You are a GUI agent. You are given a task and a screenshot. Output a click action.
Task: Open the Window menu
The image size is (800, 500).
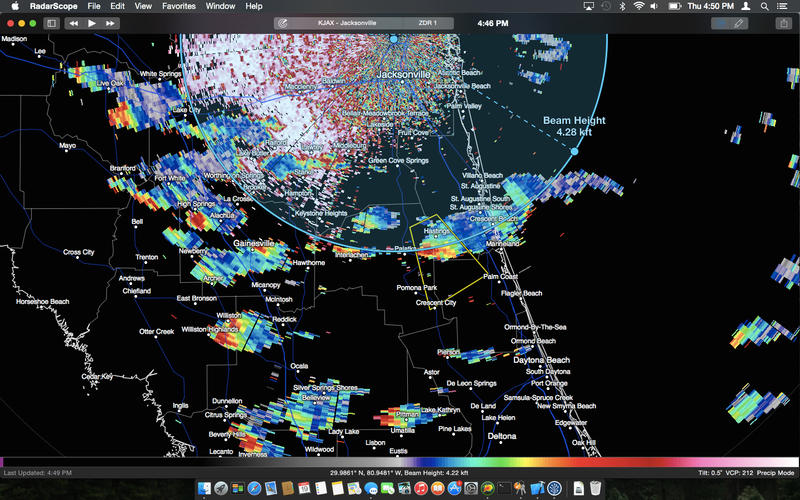(220, 6)
